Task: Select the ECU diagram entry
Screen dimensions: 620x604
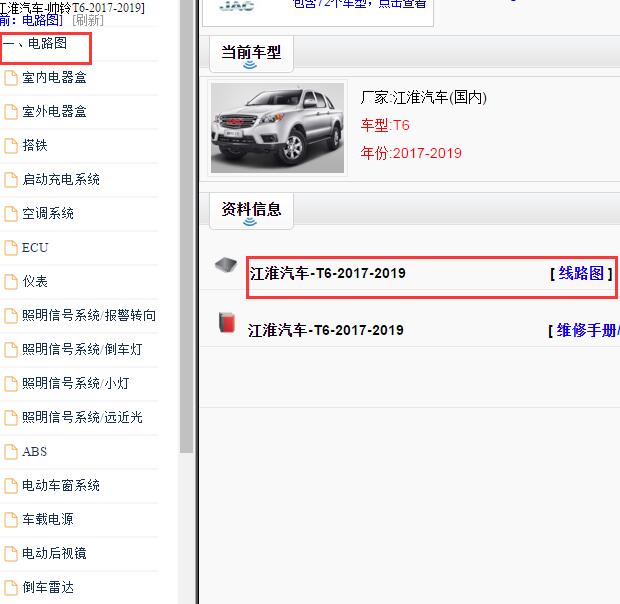Action: click(x=35, y=247)
